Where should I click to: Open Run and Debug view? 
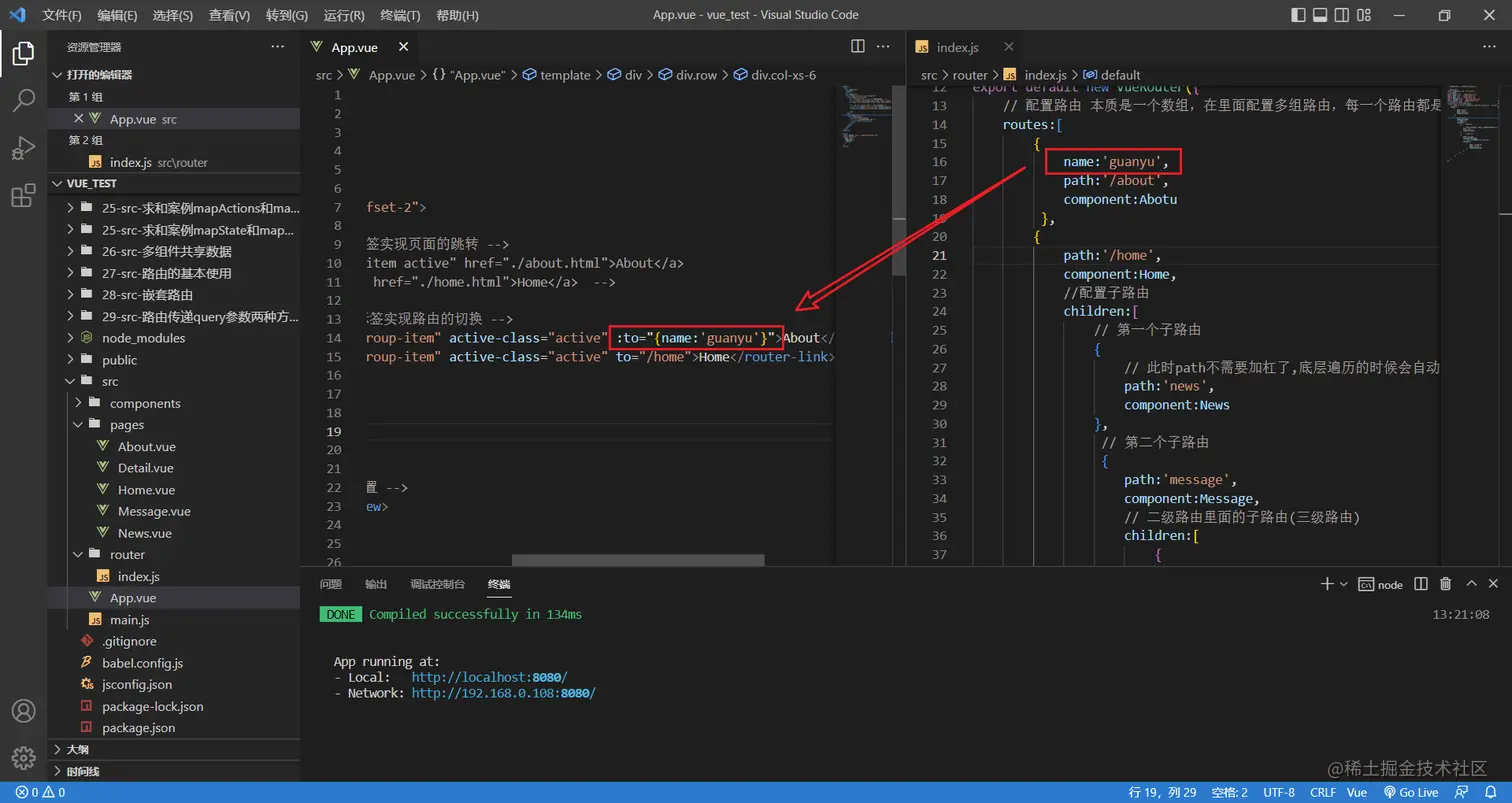point(23,148)
